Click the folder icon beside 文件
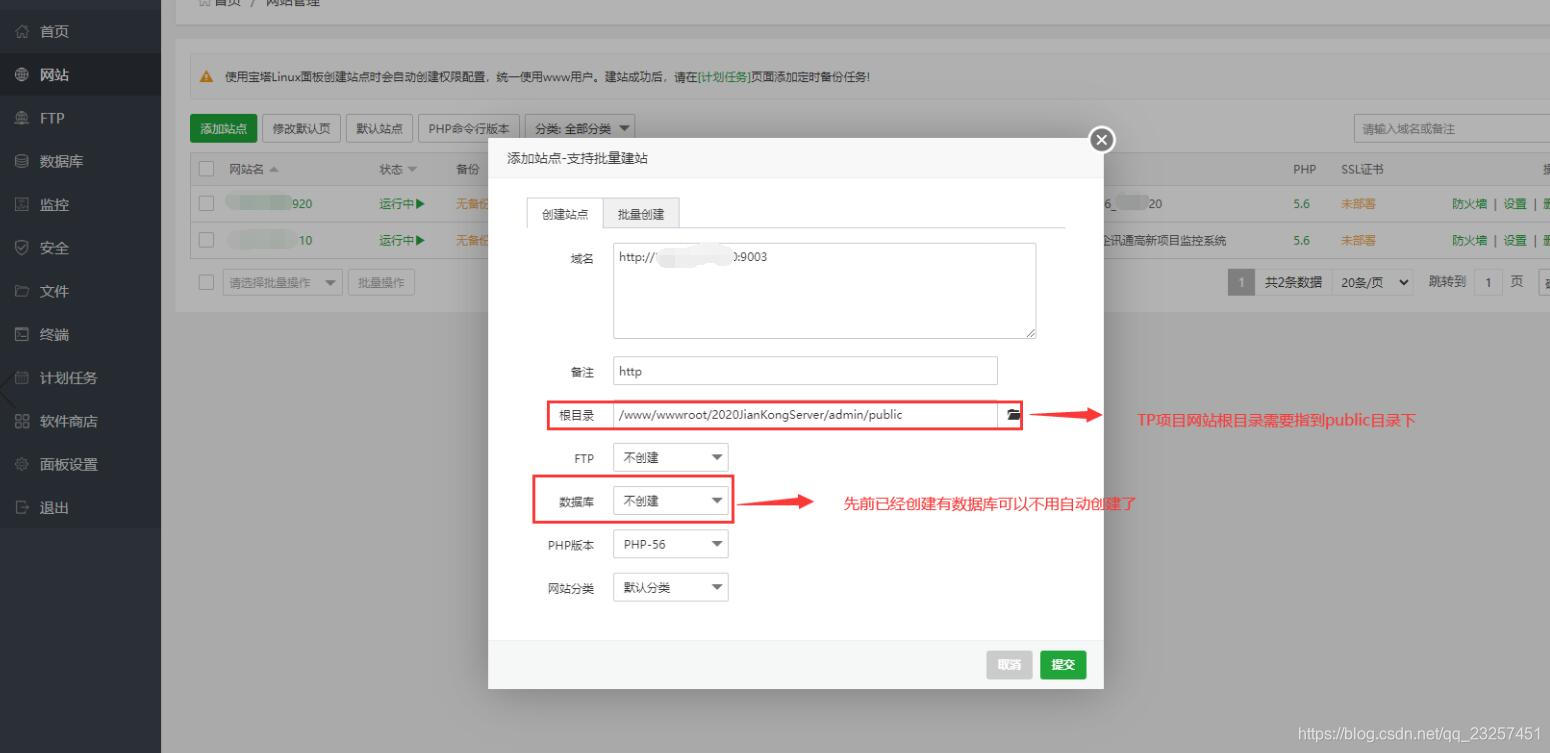 [23, 292]
